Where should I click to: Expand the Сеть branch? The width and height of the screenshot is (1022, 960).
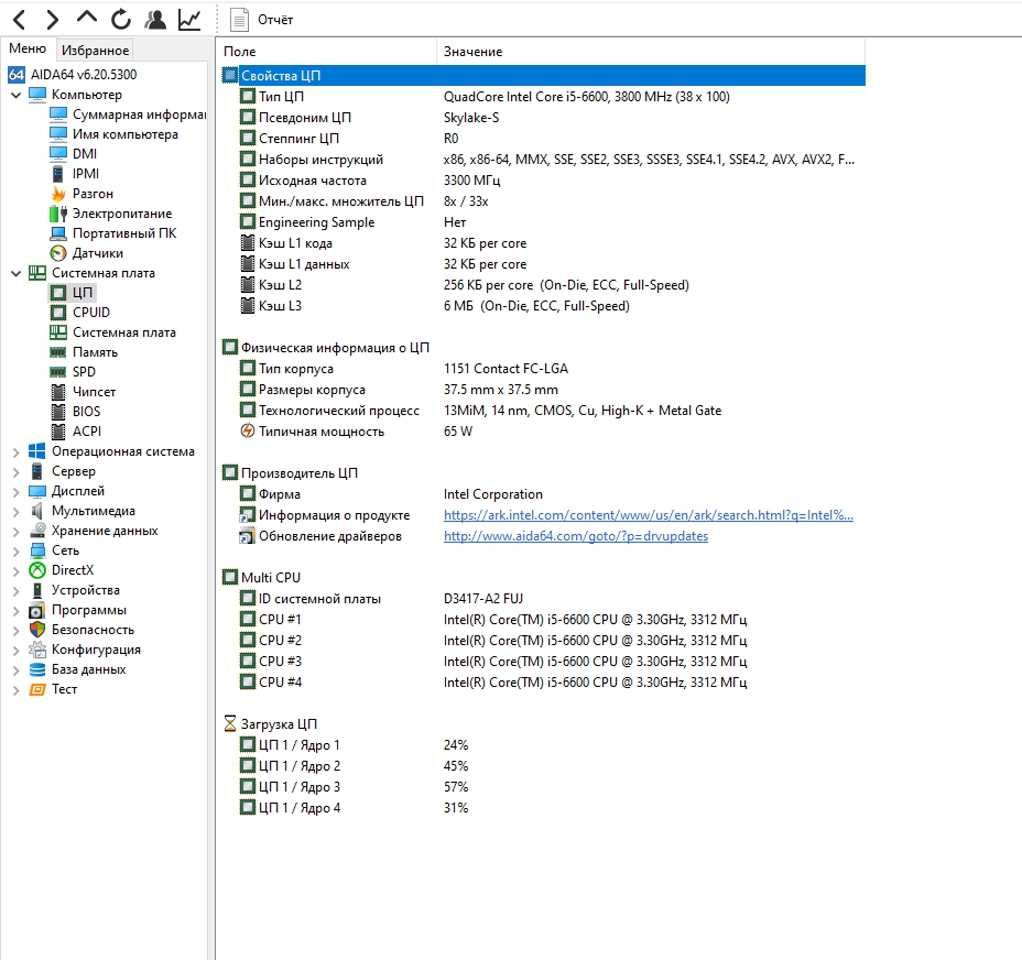[16, 551]
